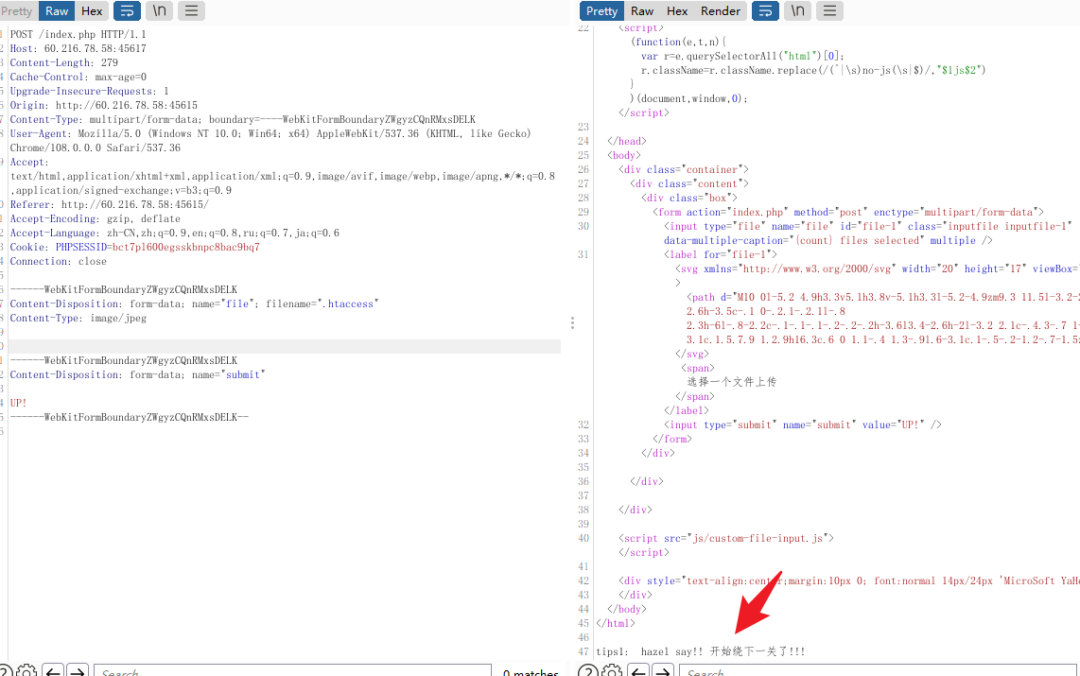Toggle word wrap icon in response panel
The image size is (1080, 676).
765,11
